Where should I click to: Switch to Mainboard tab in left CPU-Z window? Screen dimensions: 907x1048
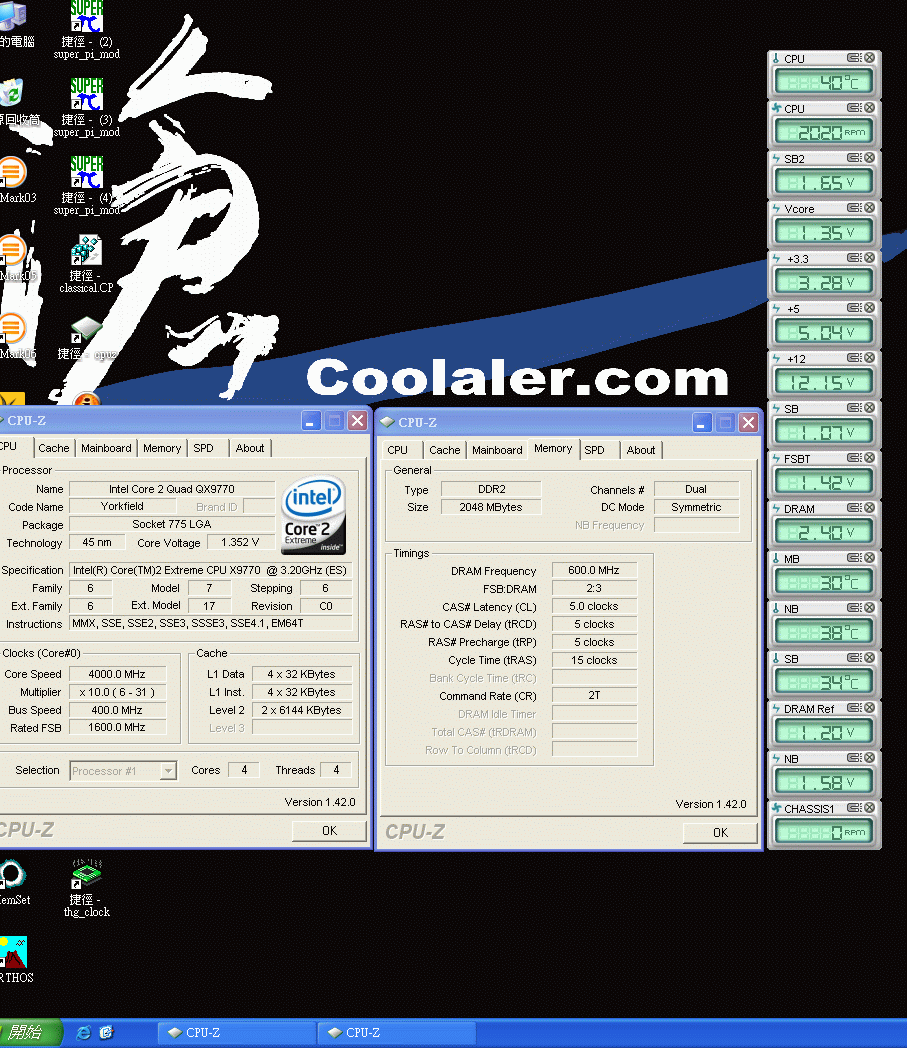106,448
